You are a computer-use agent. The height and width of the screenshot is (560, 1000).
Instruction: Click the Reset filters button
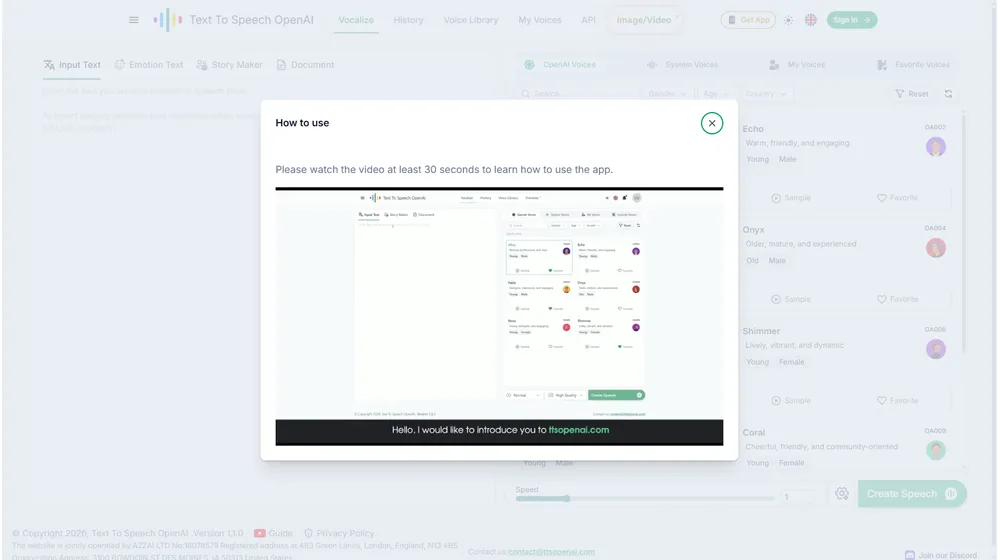point(912,94)
